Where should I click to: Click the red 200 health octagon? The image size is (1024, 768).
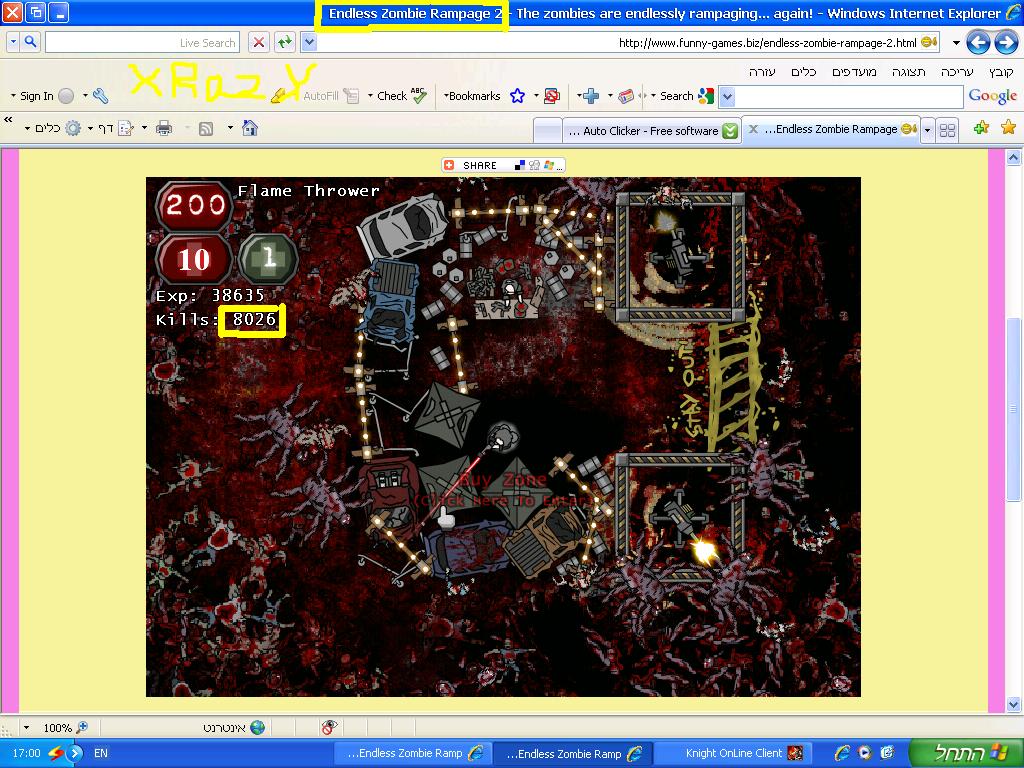coord(195,206)
